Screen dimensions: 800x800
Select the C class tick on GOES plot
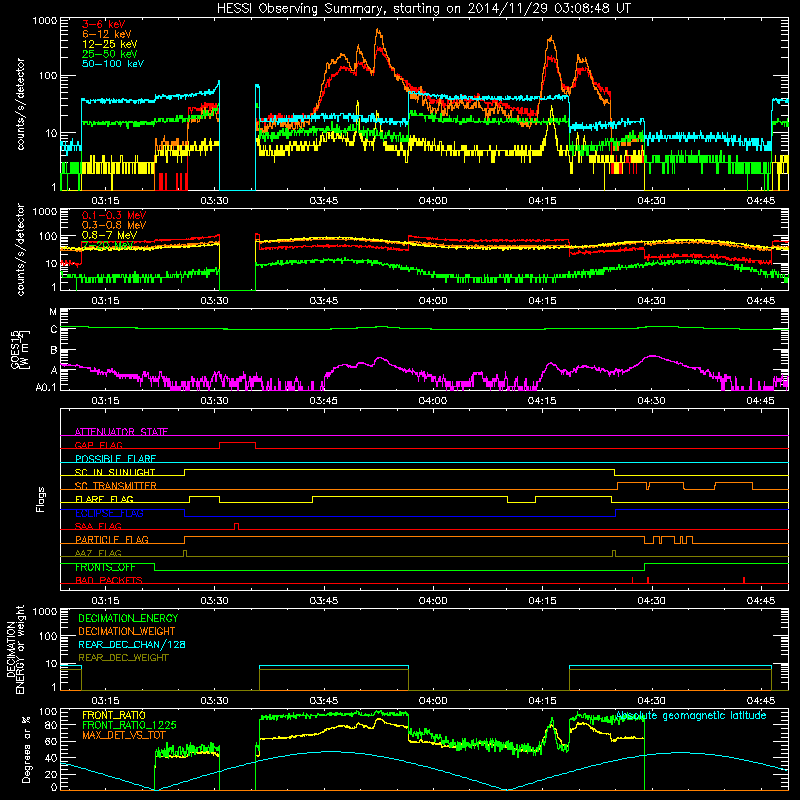pyautogui.click(x=54, y=330)
